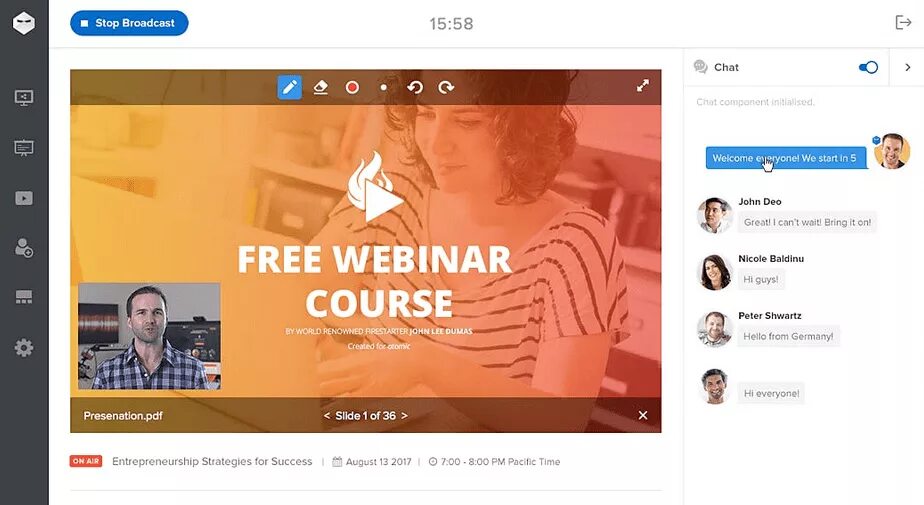The height and width of the screenshot is (505, 924).
Task: Open the presentation board sidebar icon
Action: (x=24, y=147)
